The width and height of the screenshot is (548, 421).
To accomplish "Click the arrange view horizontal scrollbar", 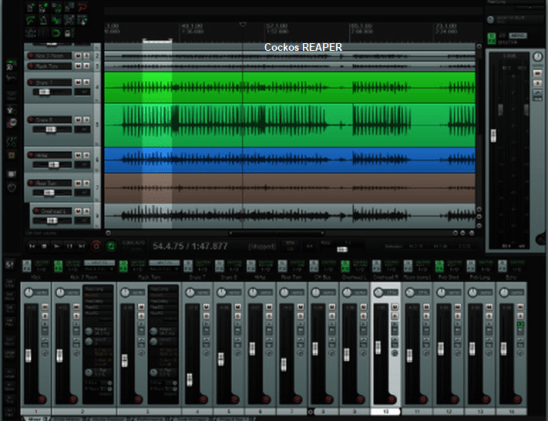I will (276, 233).
